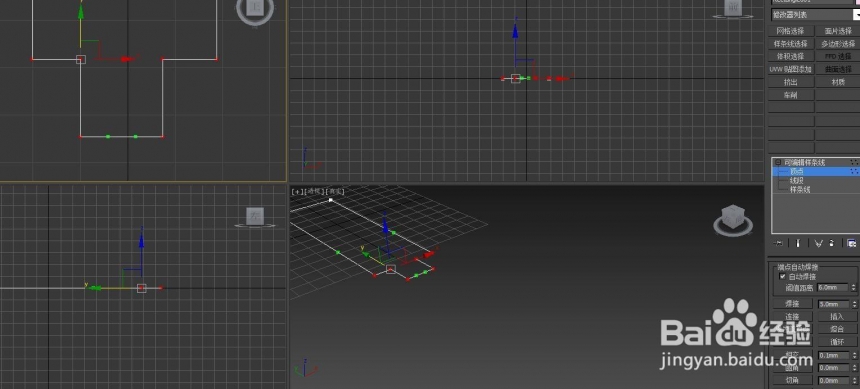Click the 体积选择 modifier button
The height and width of the screenshot is (389, 860).
click(790, 56)
